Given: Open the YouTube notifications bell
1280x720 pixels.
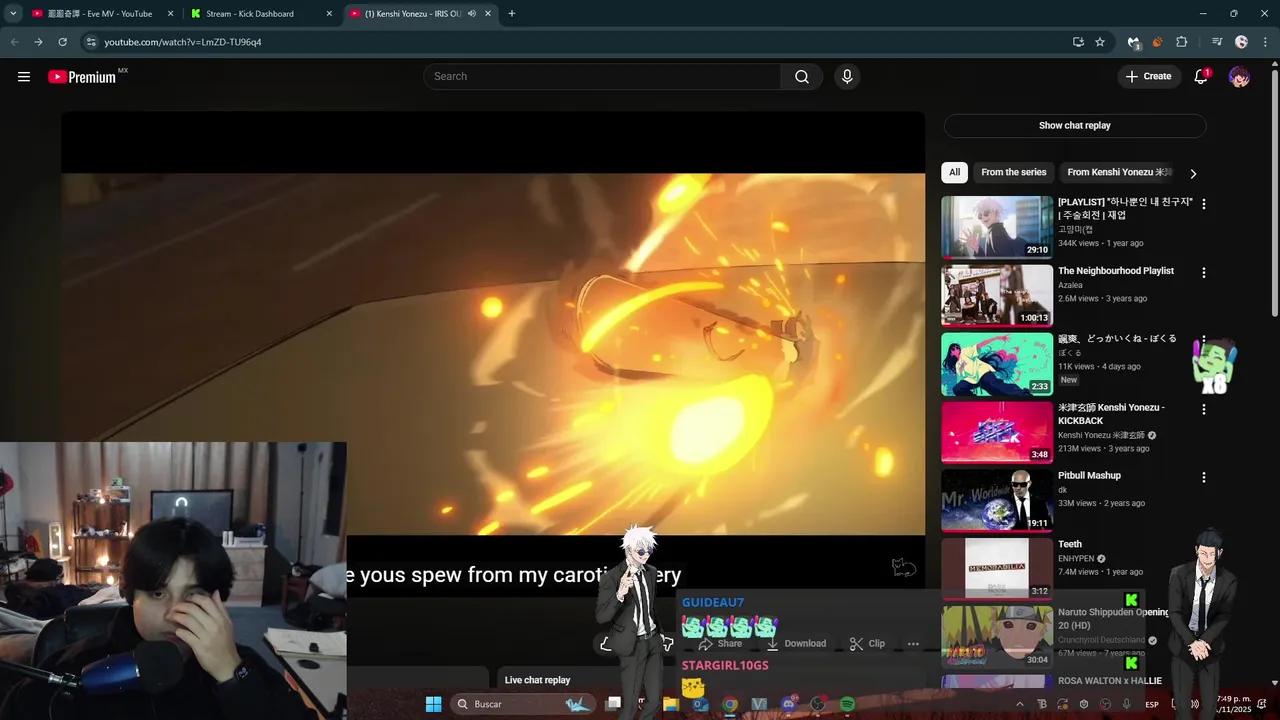Looking at the screenshot, I should pyautogui.click(x=1201, y=77).
